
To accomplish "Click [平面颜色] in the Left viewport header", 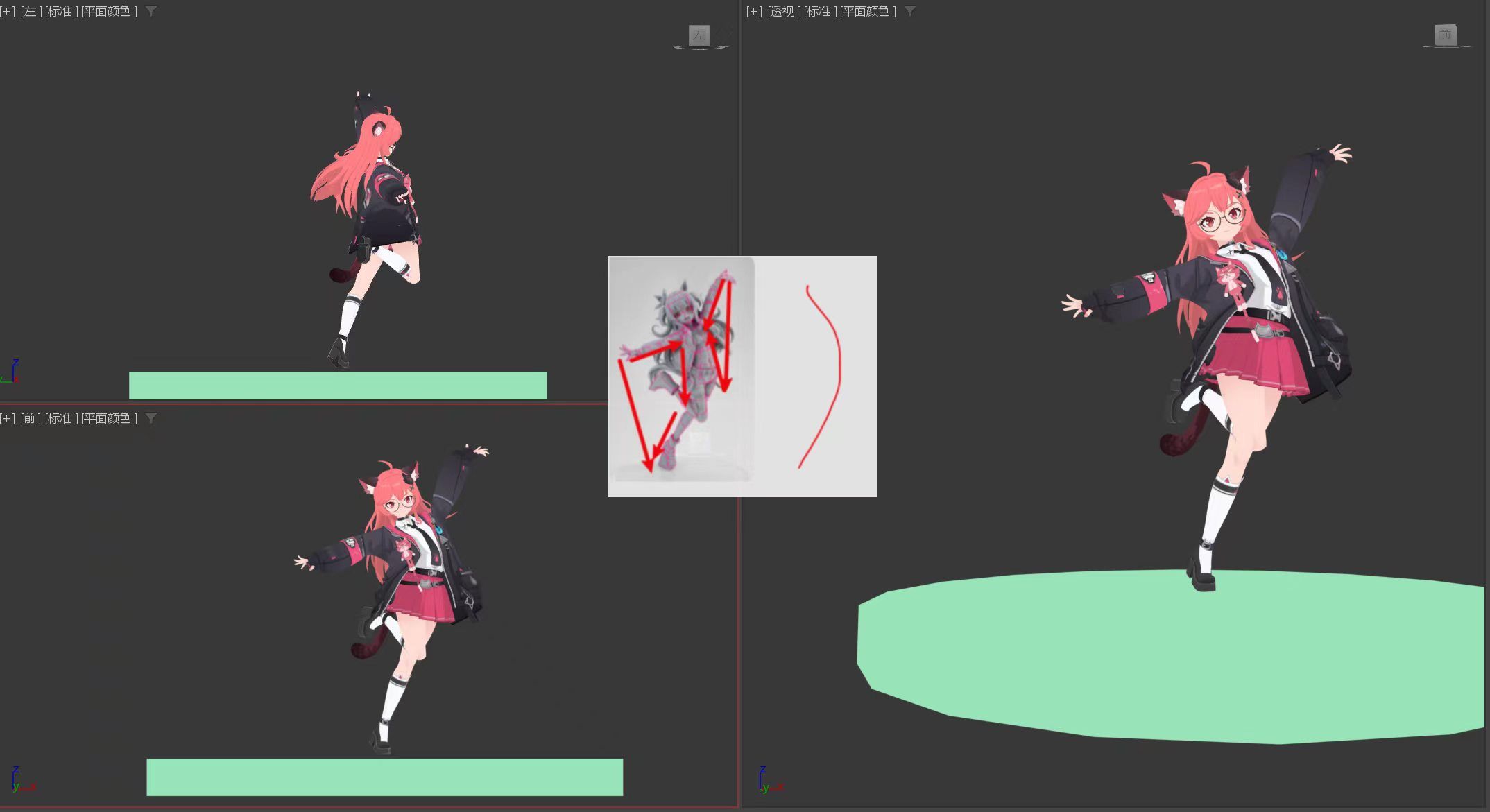I will click(x=108, y=11).
